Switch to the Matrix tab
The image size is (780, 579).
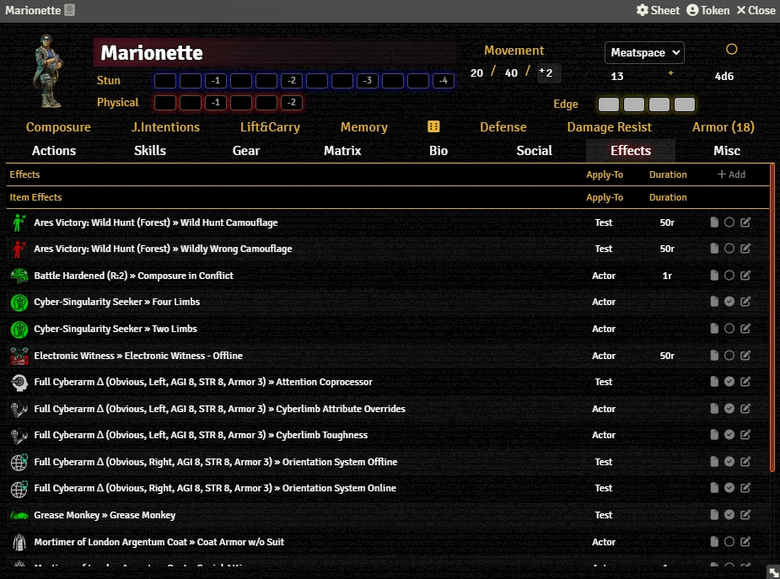(x=342, y=151)
